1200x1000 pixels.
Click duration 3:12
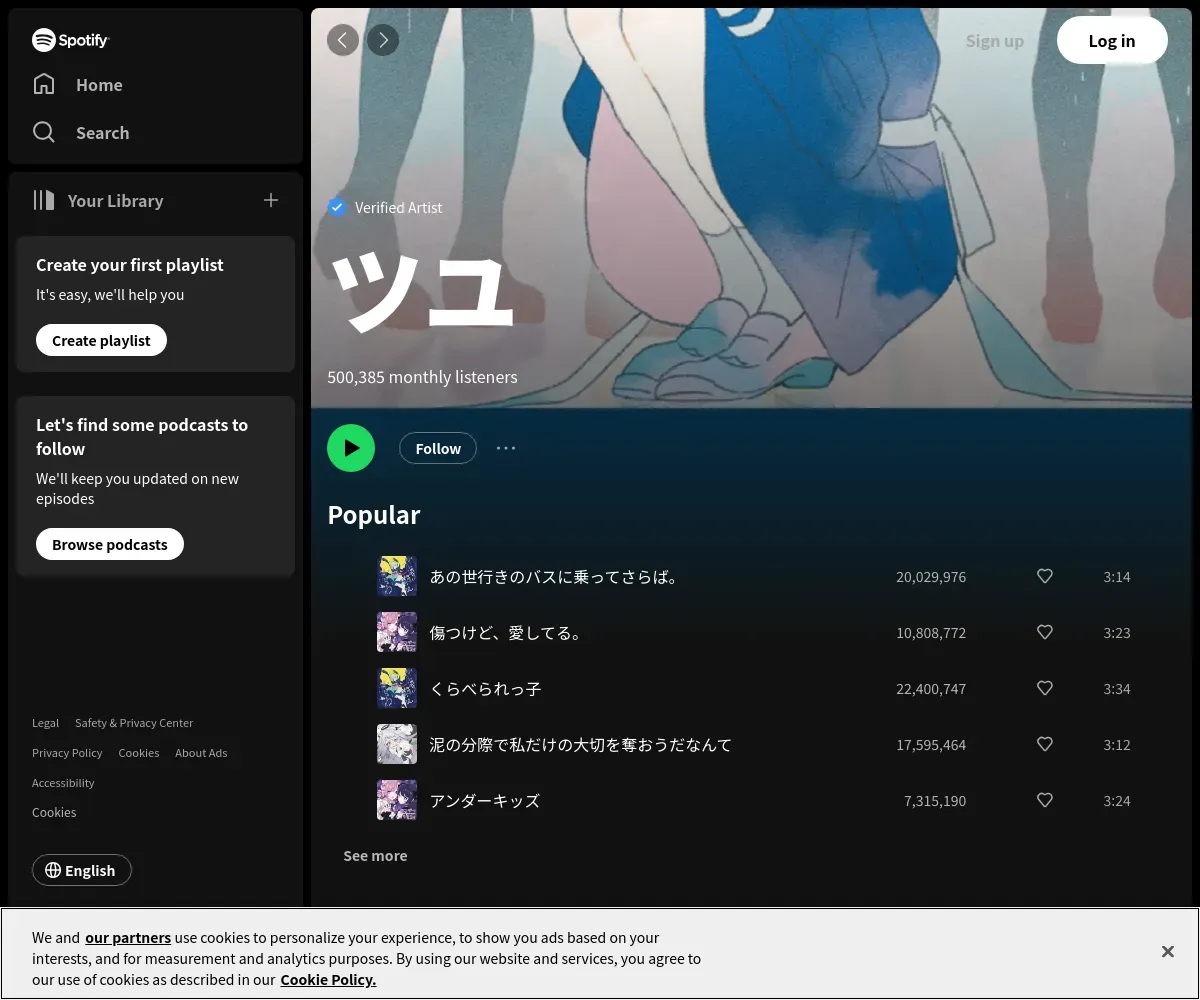click(x=1117, y=745)
